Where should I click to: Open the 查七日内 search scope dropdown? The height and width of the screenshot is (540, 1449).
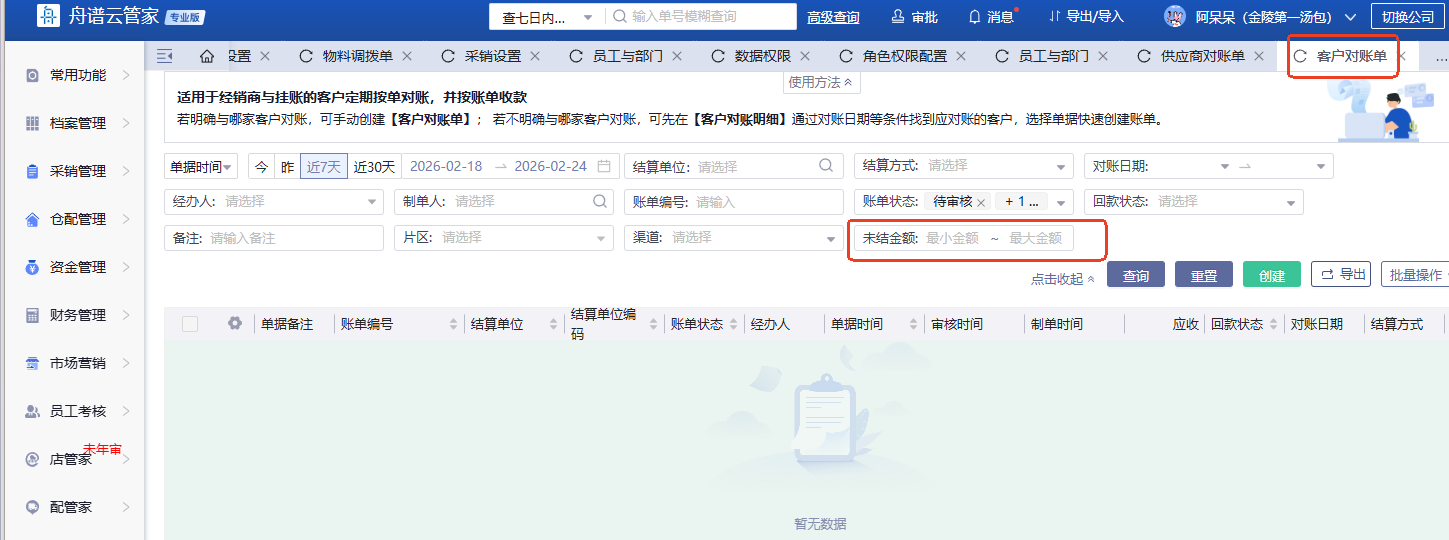pyautogui.click(x=548, y=17)
